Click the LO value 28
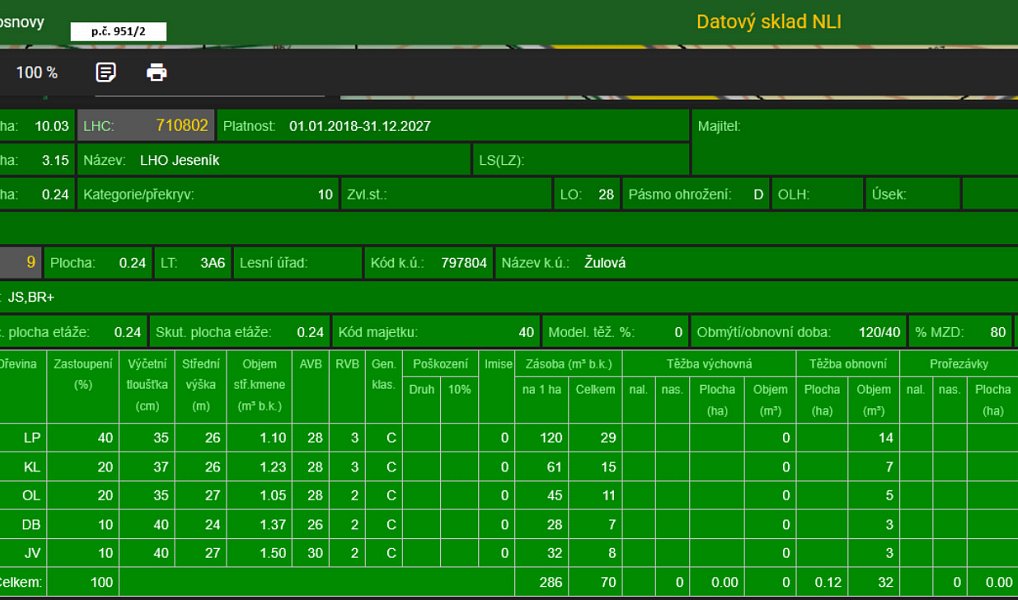Image resolution: width=1018 pixels, height=600 pixels. click(606, 194)
